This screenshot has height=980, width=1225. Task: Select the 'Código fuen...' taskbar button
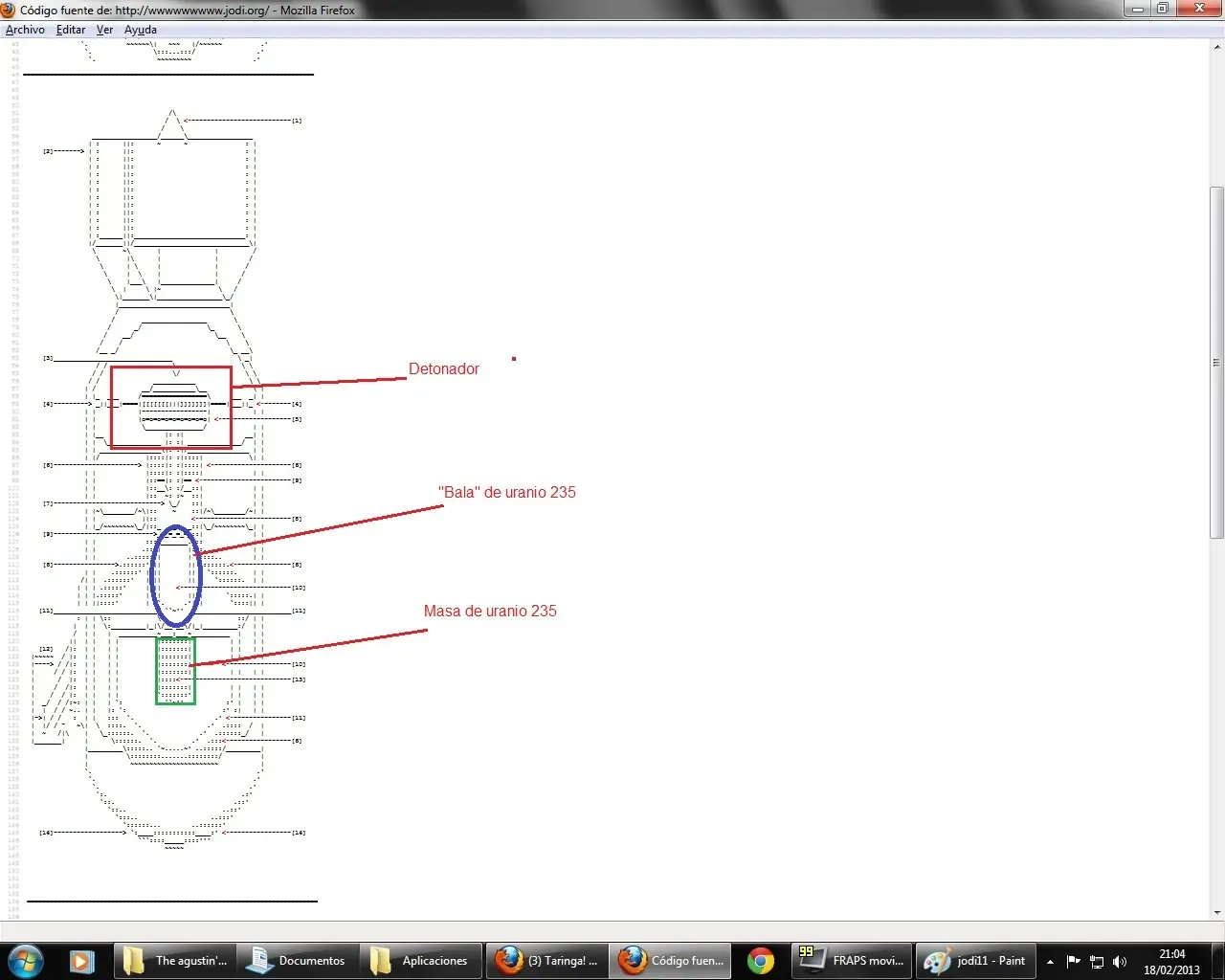click(x=670, y=961)
